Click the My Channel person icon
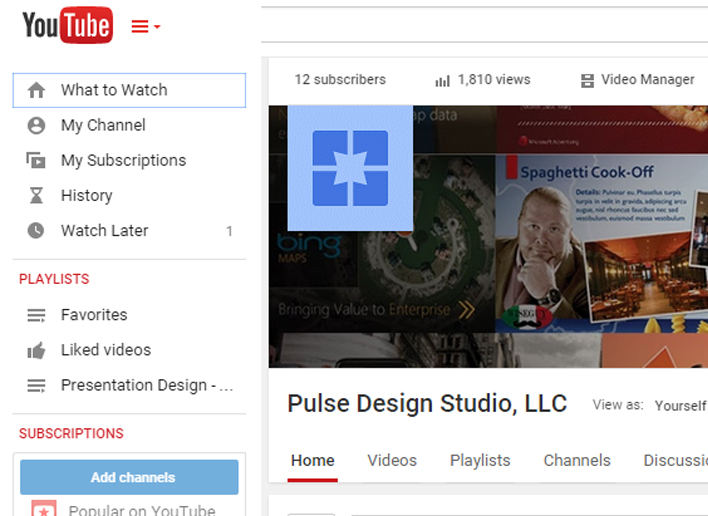The image size is (708, 516). 36,126
